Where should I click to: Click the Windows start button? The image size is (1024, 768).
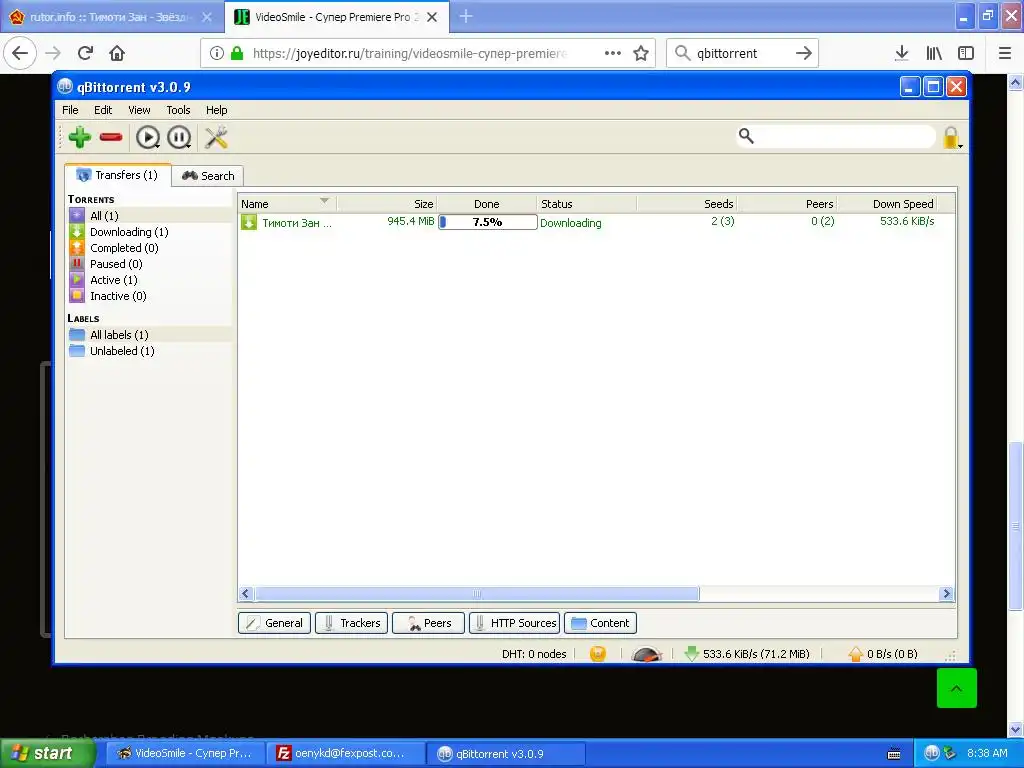click(x=46, y=754)
